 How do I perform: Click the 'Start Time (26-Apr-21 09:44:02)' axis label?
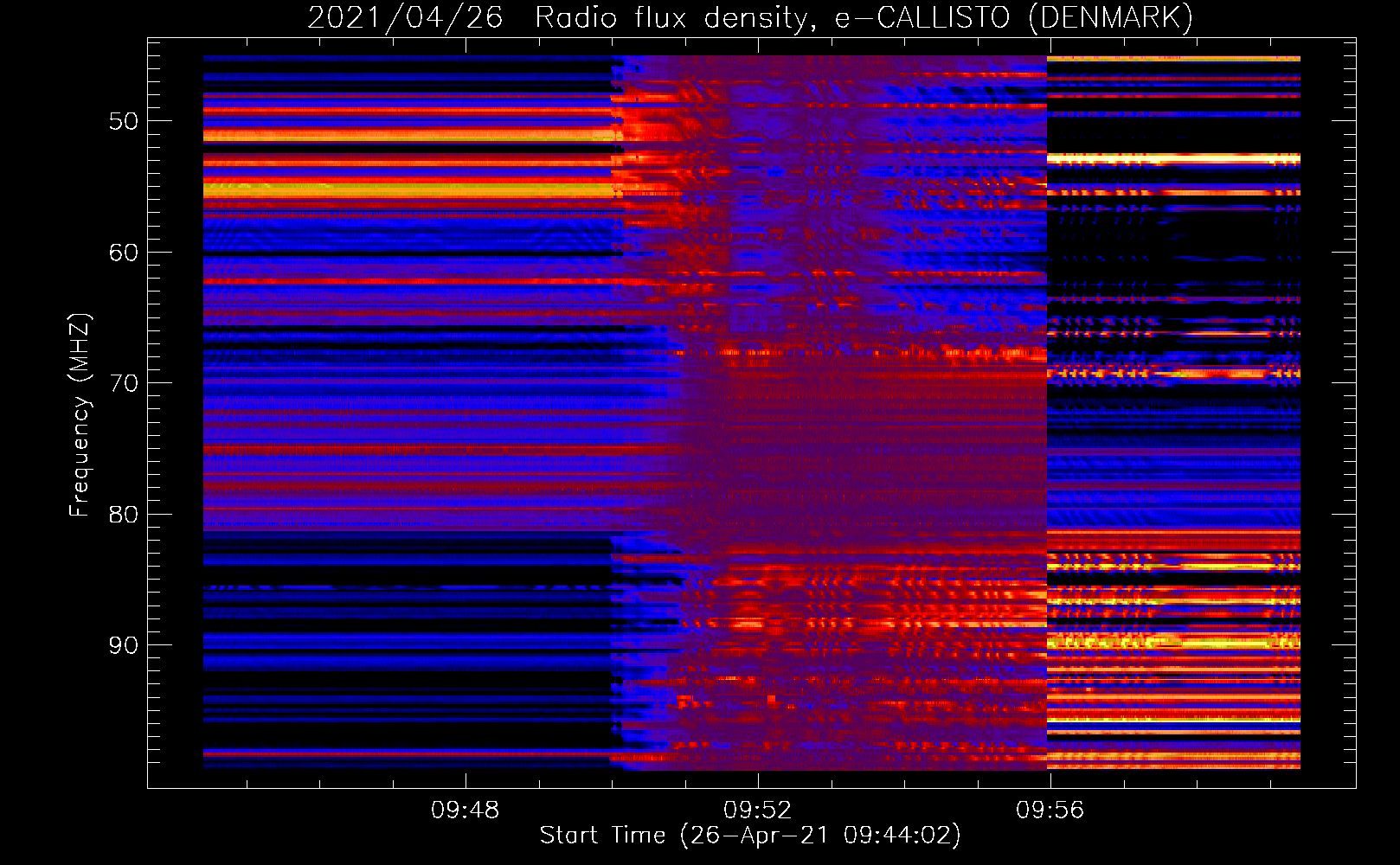pyautogui.click(x=750, y=835)
